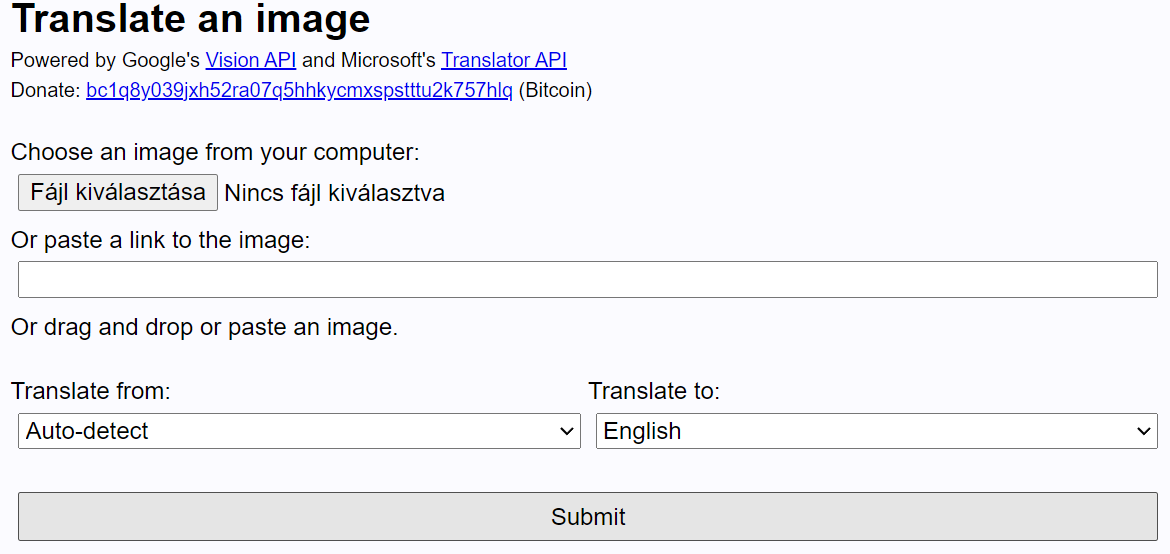This screenshot has height=554, width=1170.
Task: Click the "Or drag and drop" text
Action: pyautogui.click(x=204, y=327)
